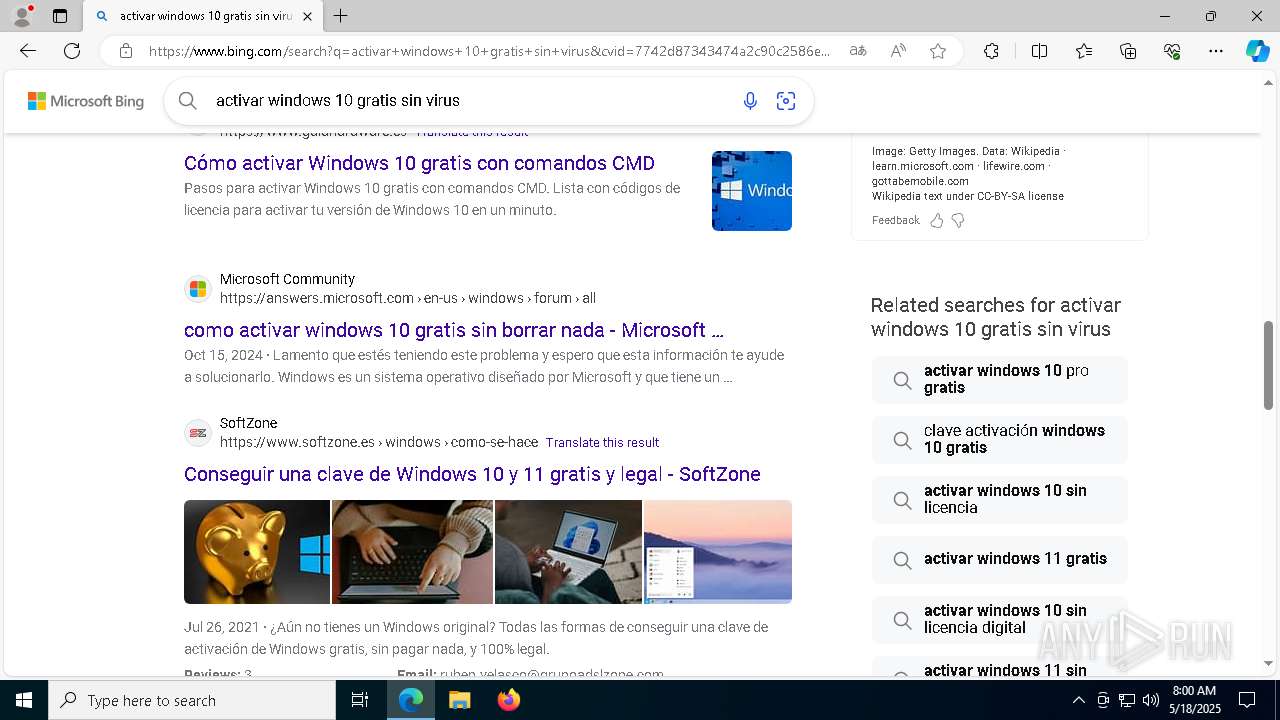This screenshot has height=720, width=1280.
Task: Click the search magnifier in Bing box
Action: pyautogui.click(x=187, y=100)
